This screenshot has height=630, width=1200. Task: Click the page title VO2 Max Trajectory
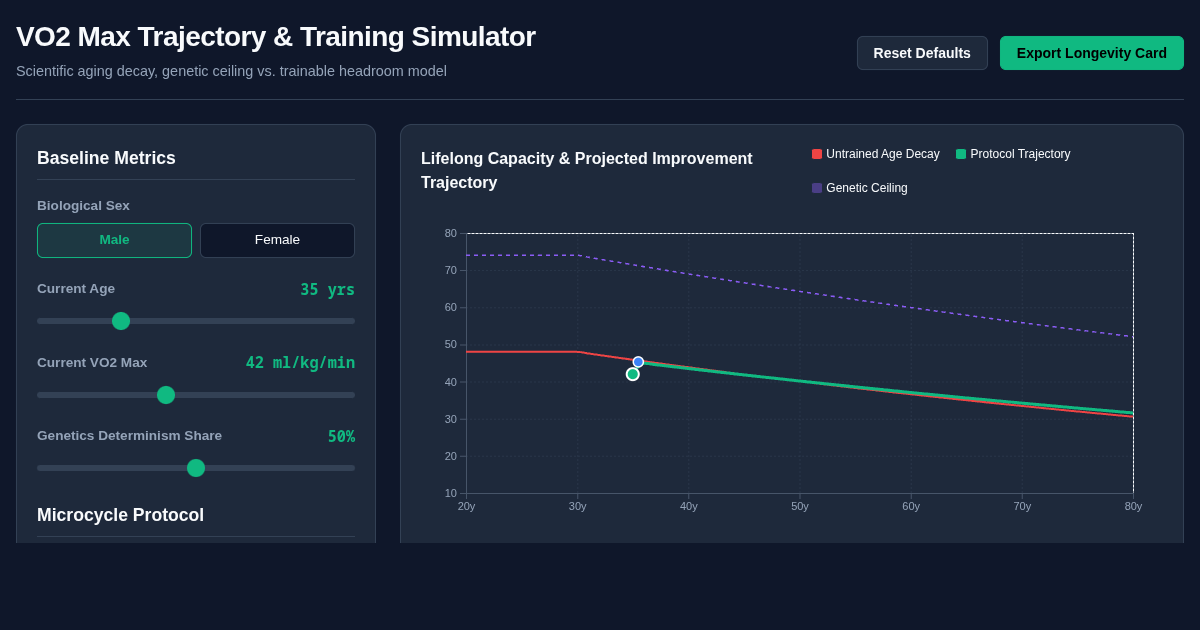[x=276, y=37]
